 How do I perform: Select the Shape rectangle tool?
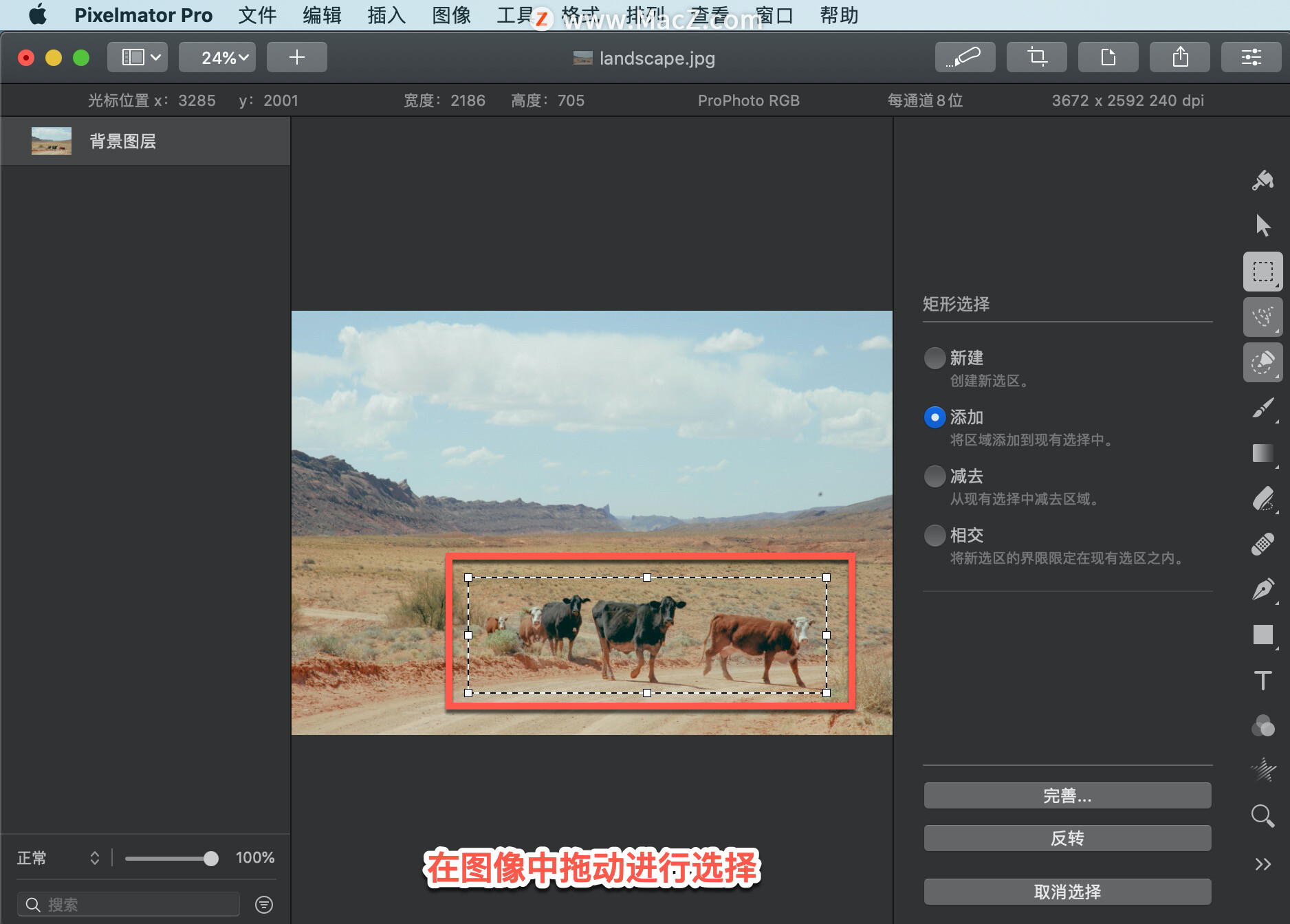coord(1262,635)
